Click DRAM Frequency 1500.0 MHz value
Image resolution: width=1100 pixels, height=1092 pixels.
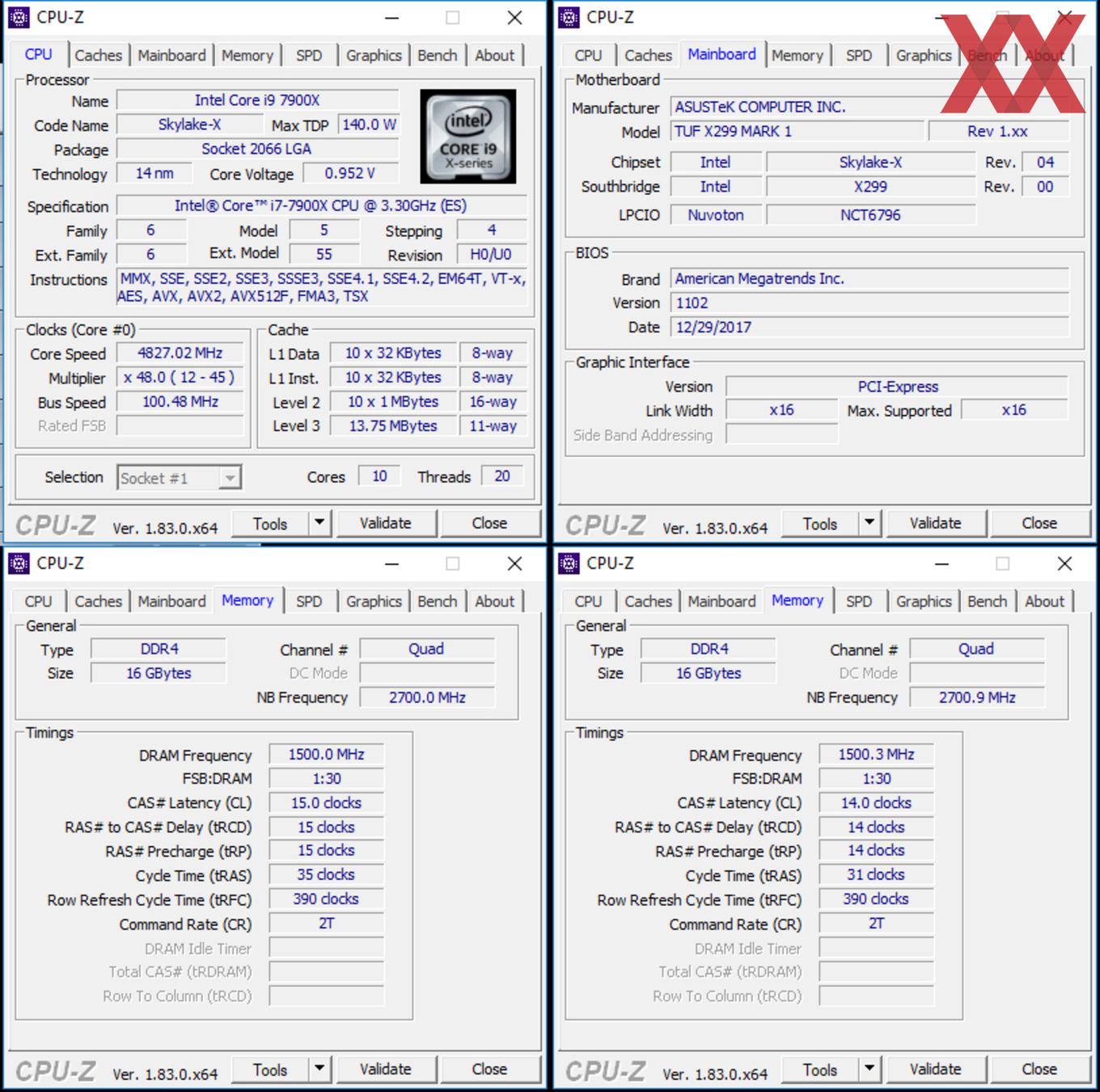click(326, 755)
